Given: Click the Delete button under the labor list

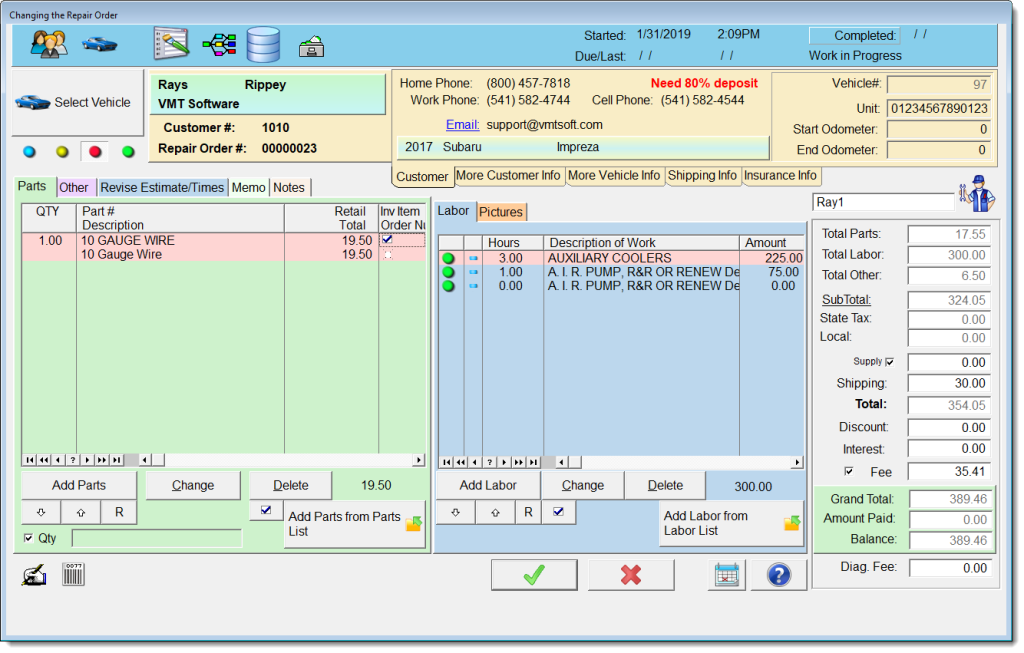Looking at the screenshot, I should click(665, 485).
